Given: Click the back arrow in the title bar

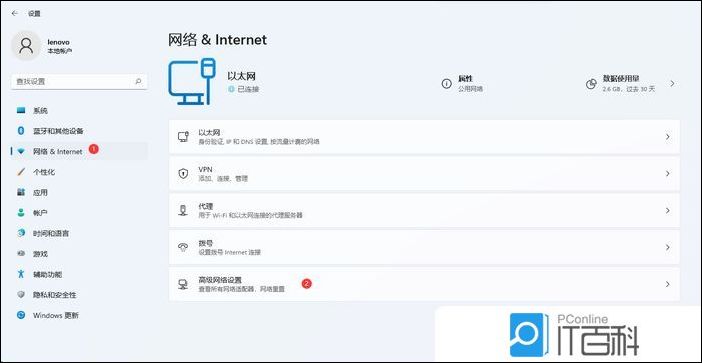Looking at the screenshot, I should coord(15,13).
